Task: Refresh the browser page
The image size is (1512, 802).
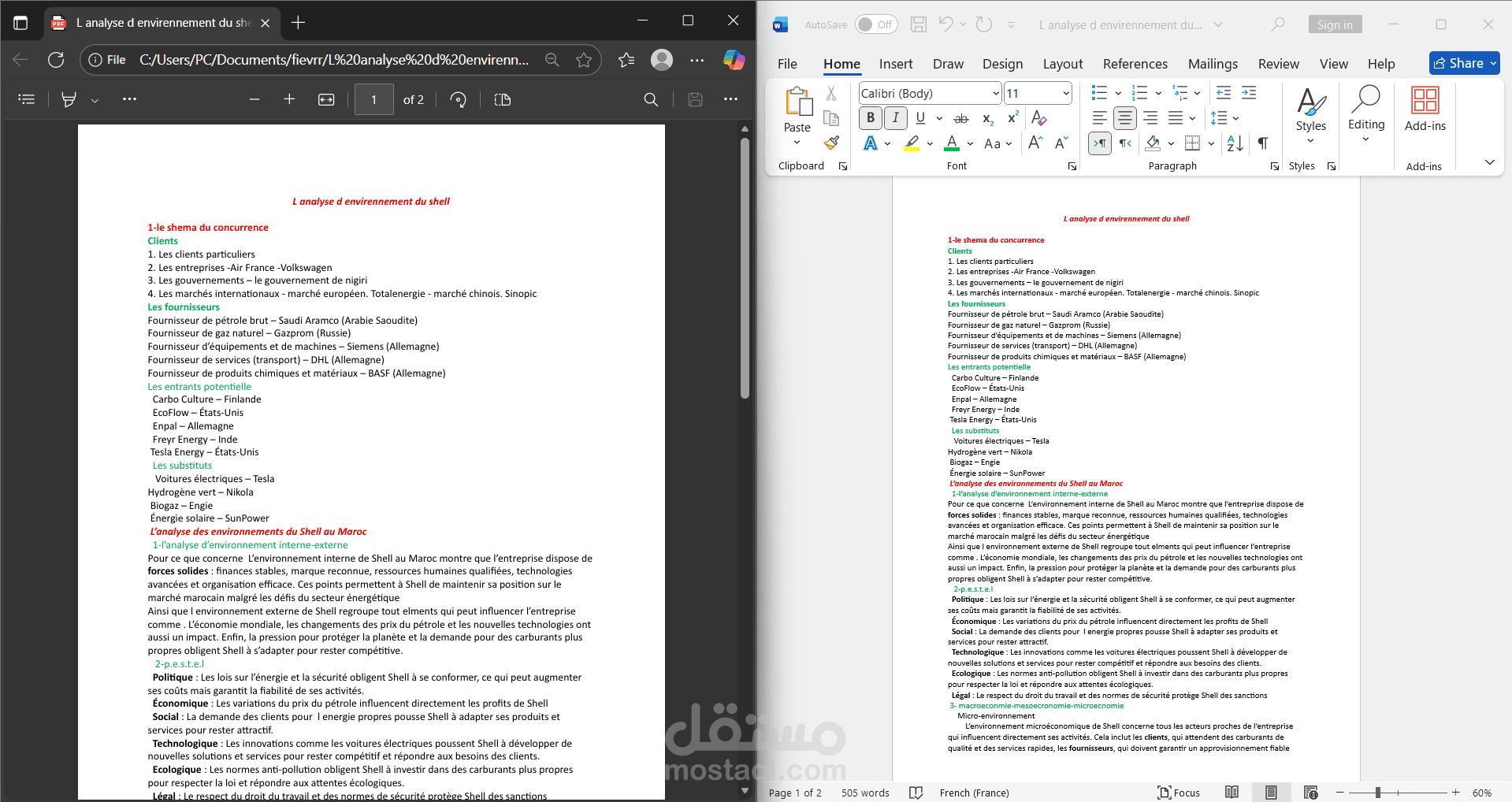Action: [x=56, y=60]
